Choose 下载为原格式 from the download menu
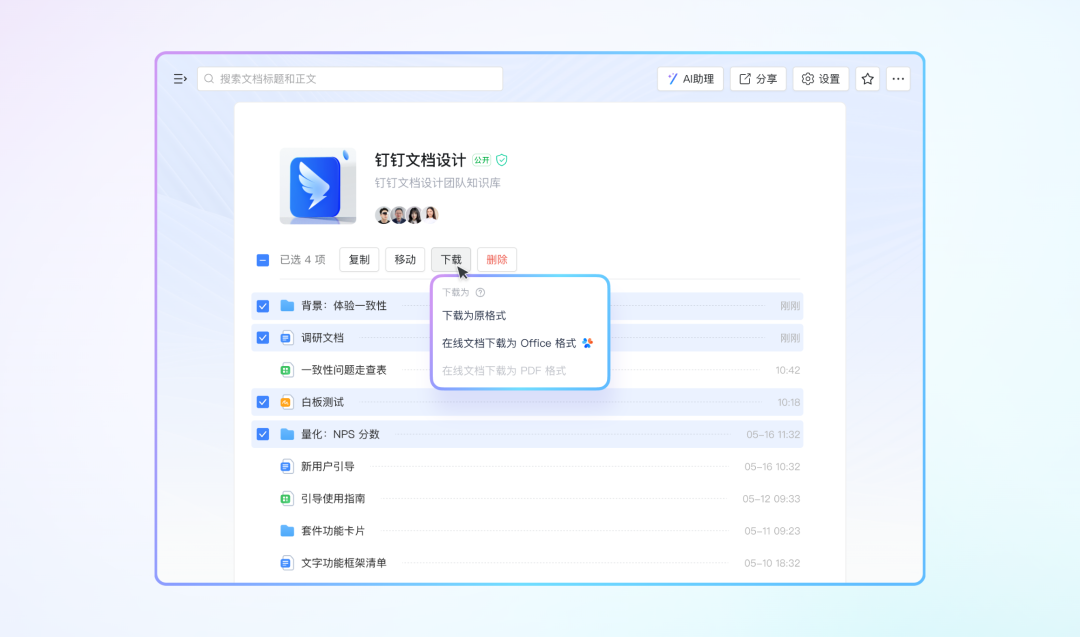Viewport: 1080px width, 637px height. point(474,316)
